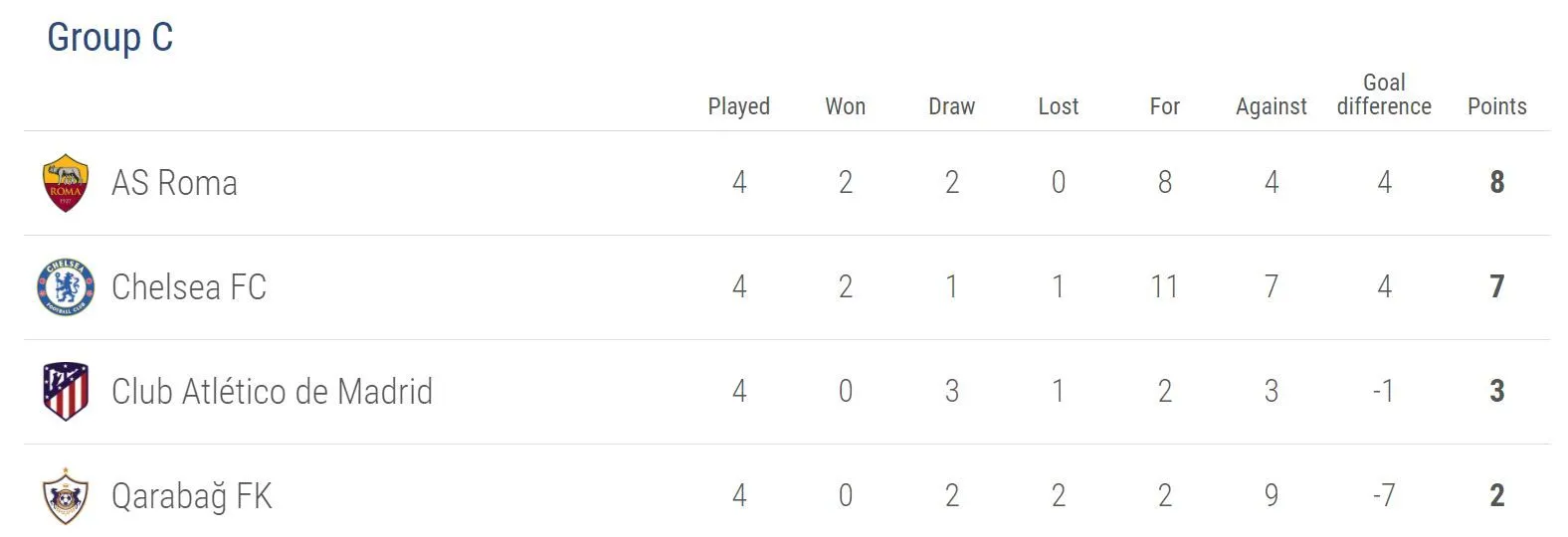
Task: Click the Lost column header
Action: 1058,106
